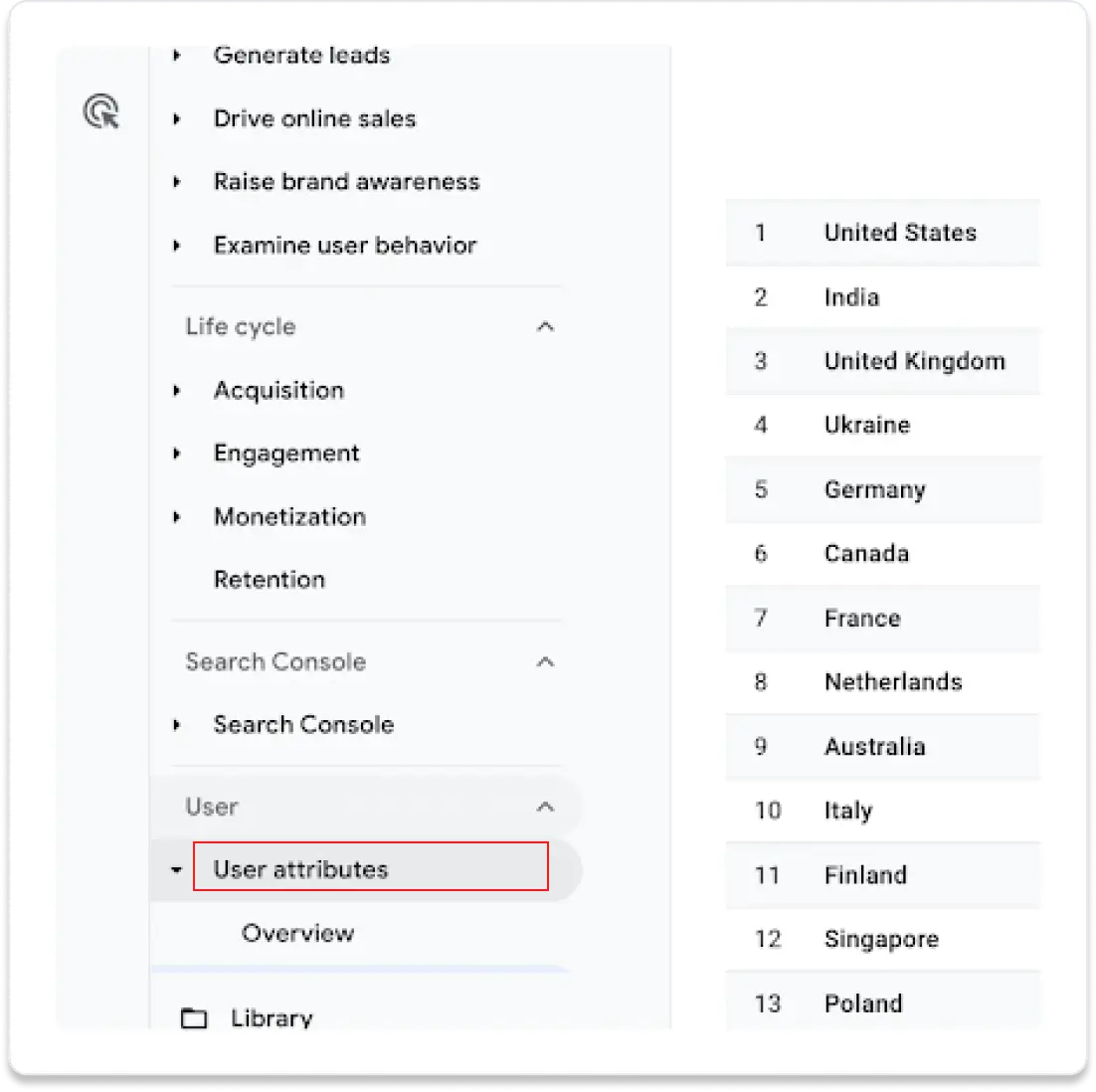Open the User attributes menu item
The image size is (1096, 1092).
[x=300, y=868]
